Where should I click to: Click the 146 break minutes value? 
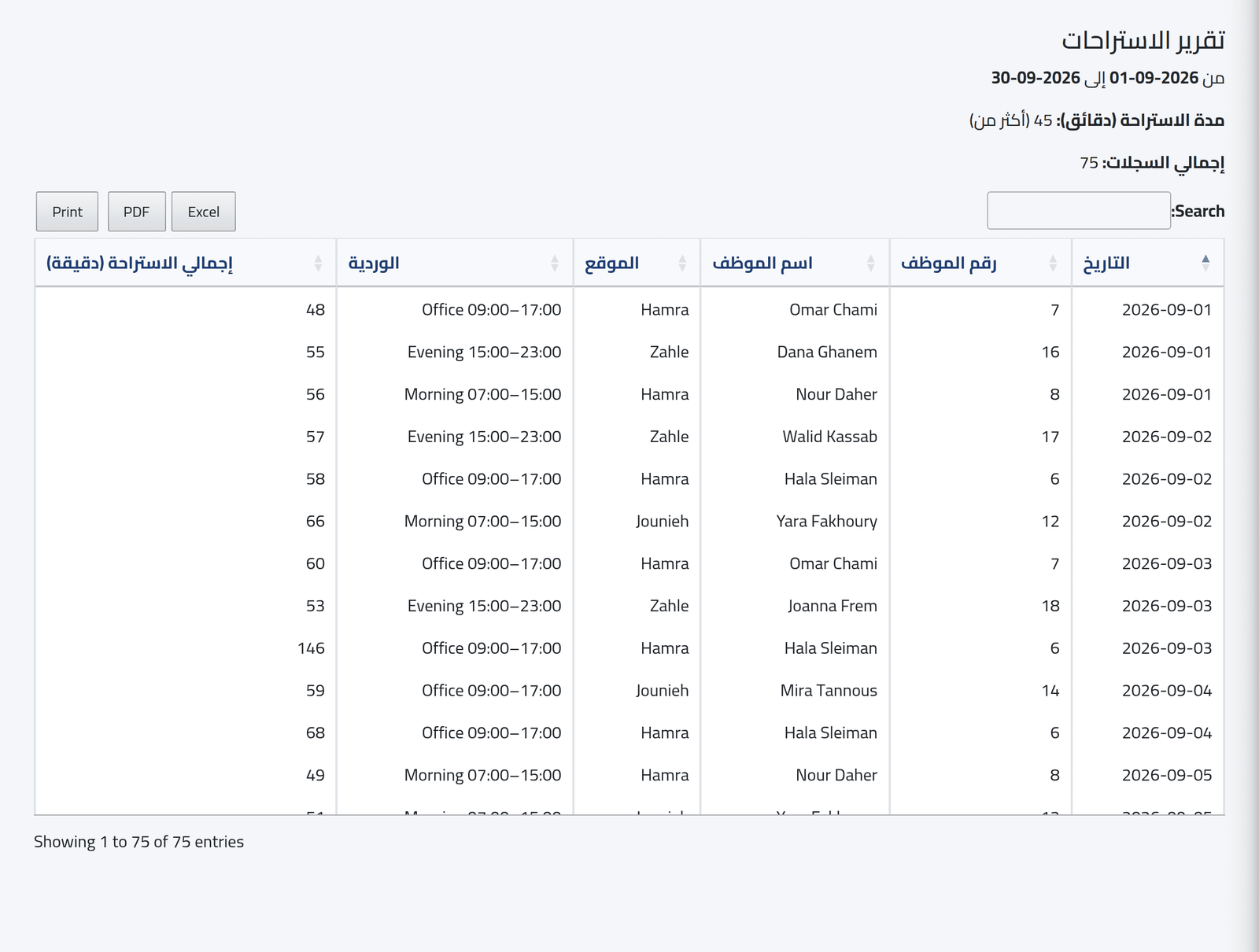[311, 648]
